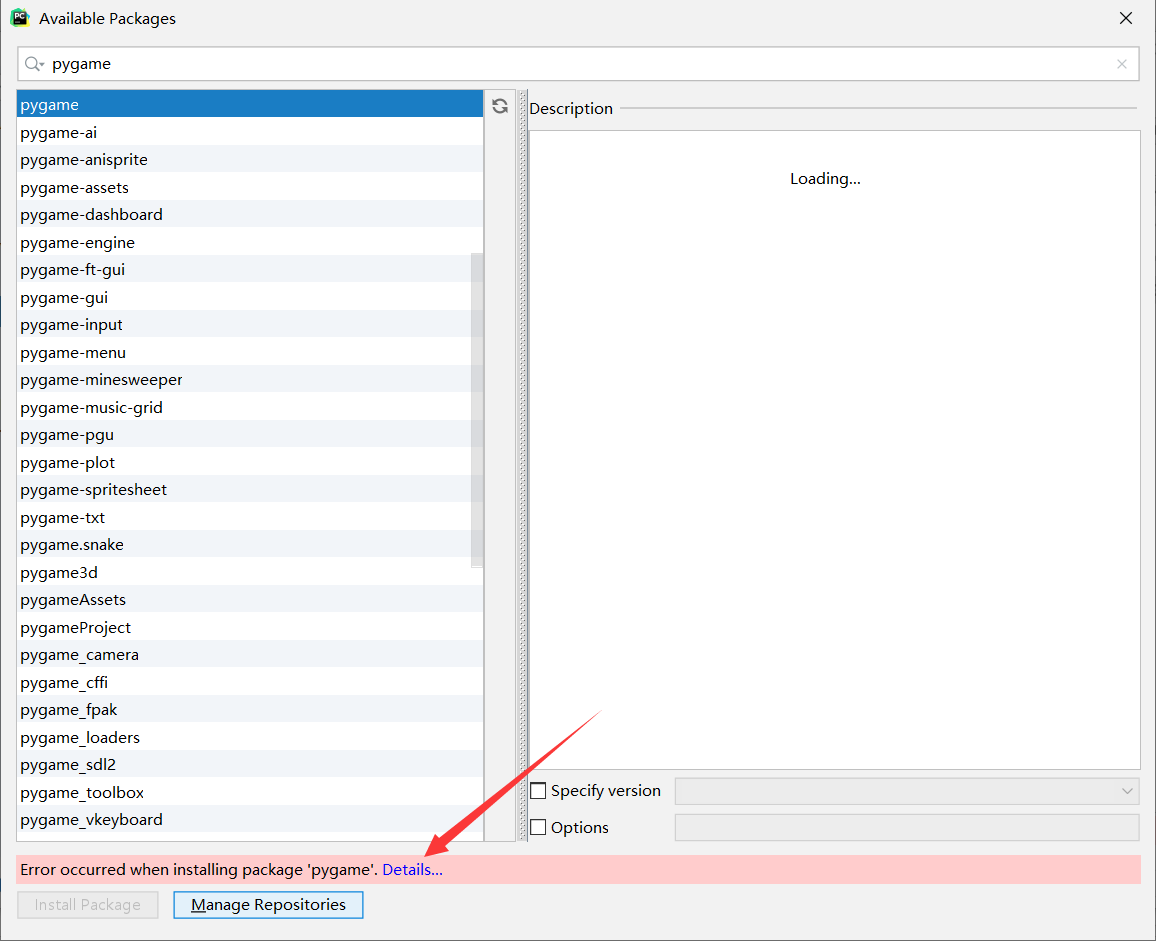
Task: Click the refresh packages list icon
Action: [500, 106]
